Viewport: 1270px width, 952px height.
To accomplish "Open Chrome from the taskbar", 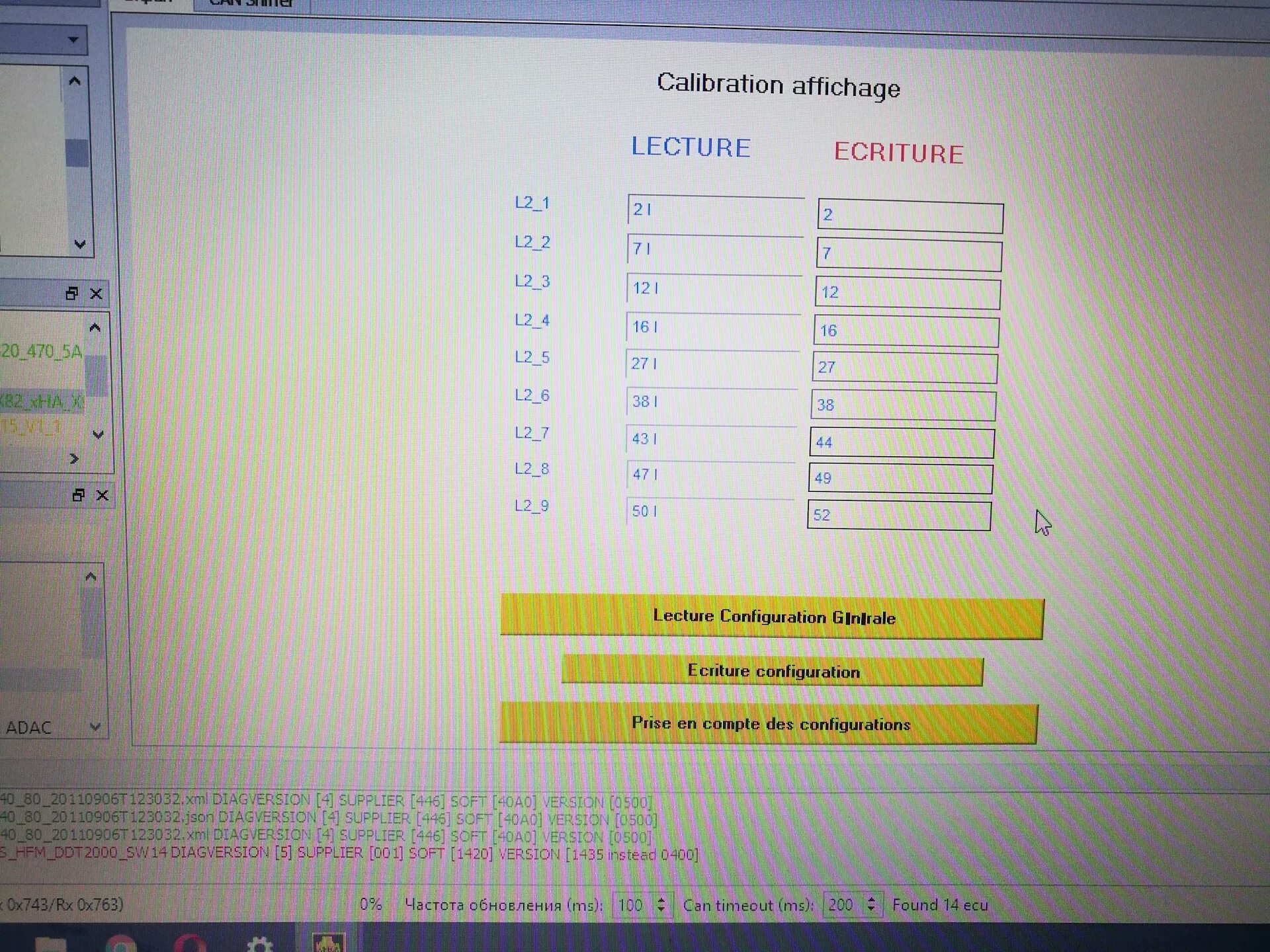I will point(120,944).
